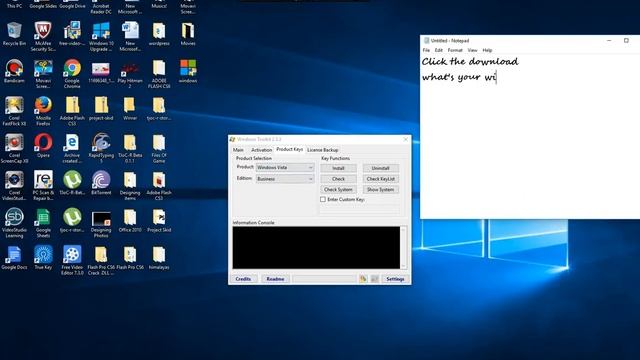Open the Google Sheets shortcut
This screenshot has width=640, height=360.
(43, 223)
